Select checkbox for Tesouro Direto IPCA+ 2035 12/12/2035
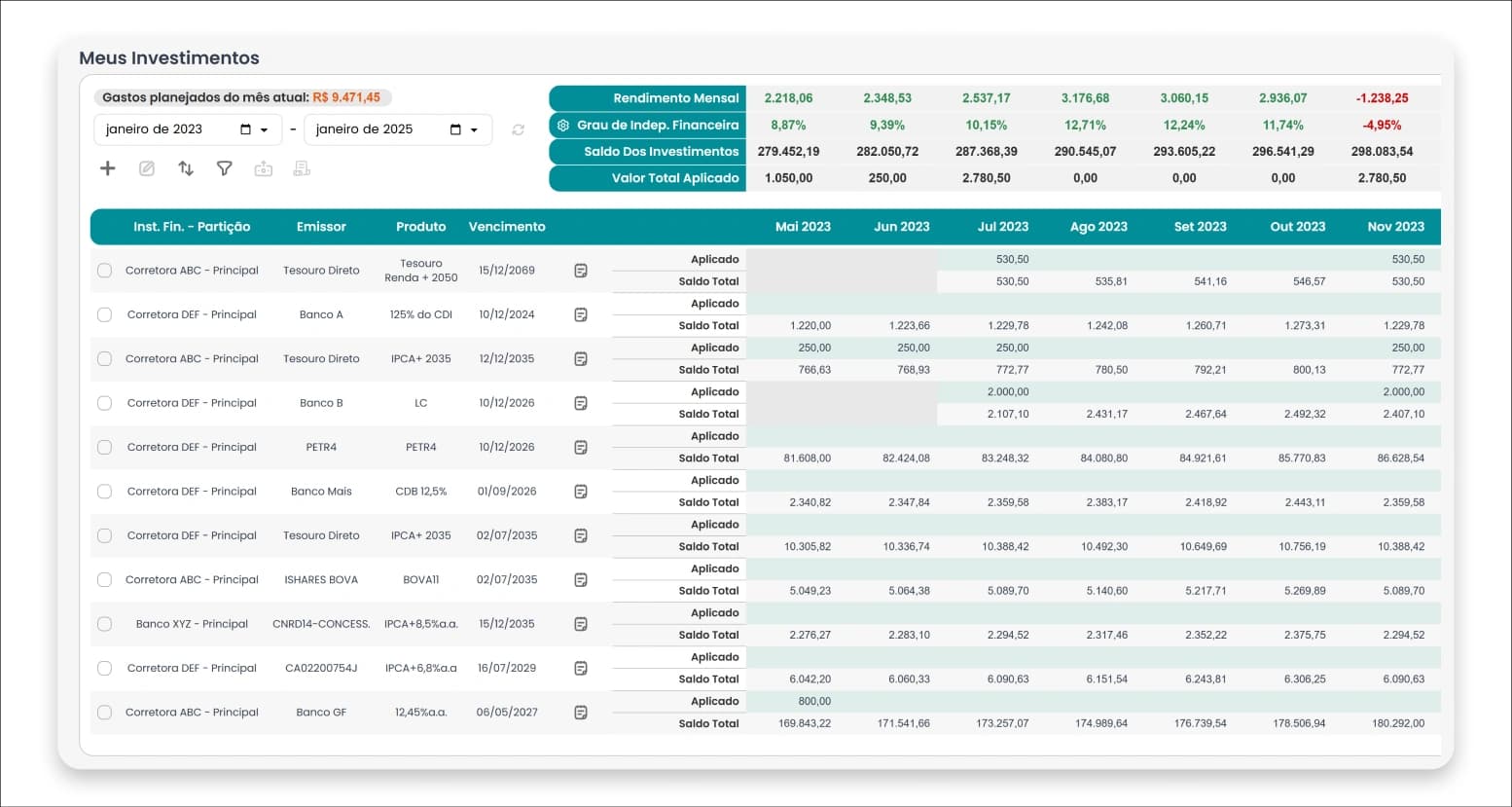Image resolution: width=1512 pixels, height=807 pixels. pyautogui.click(x=105, y=359)
